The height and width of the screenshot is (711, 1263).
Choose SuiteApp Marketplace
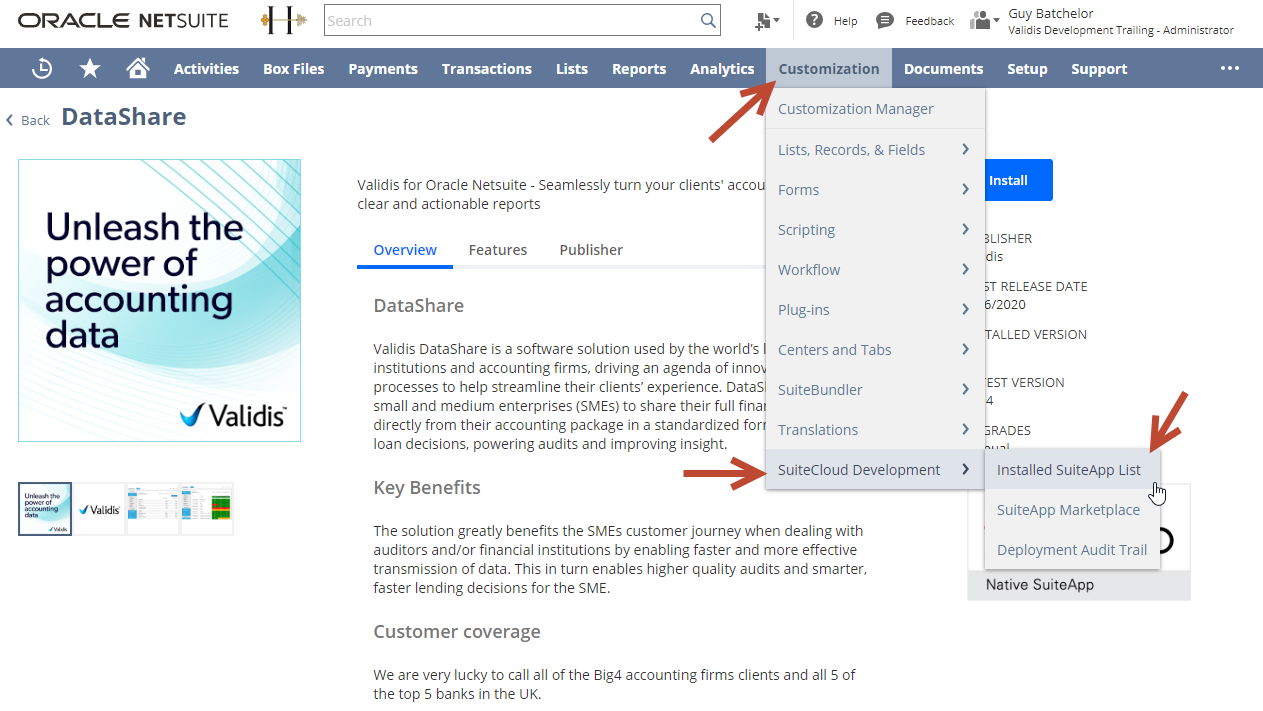[1073, 510]
